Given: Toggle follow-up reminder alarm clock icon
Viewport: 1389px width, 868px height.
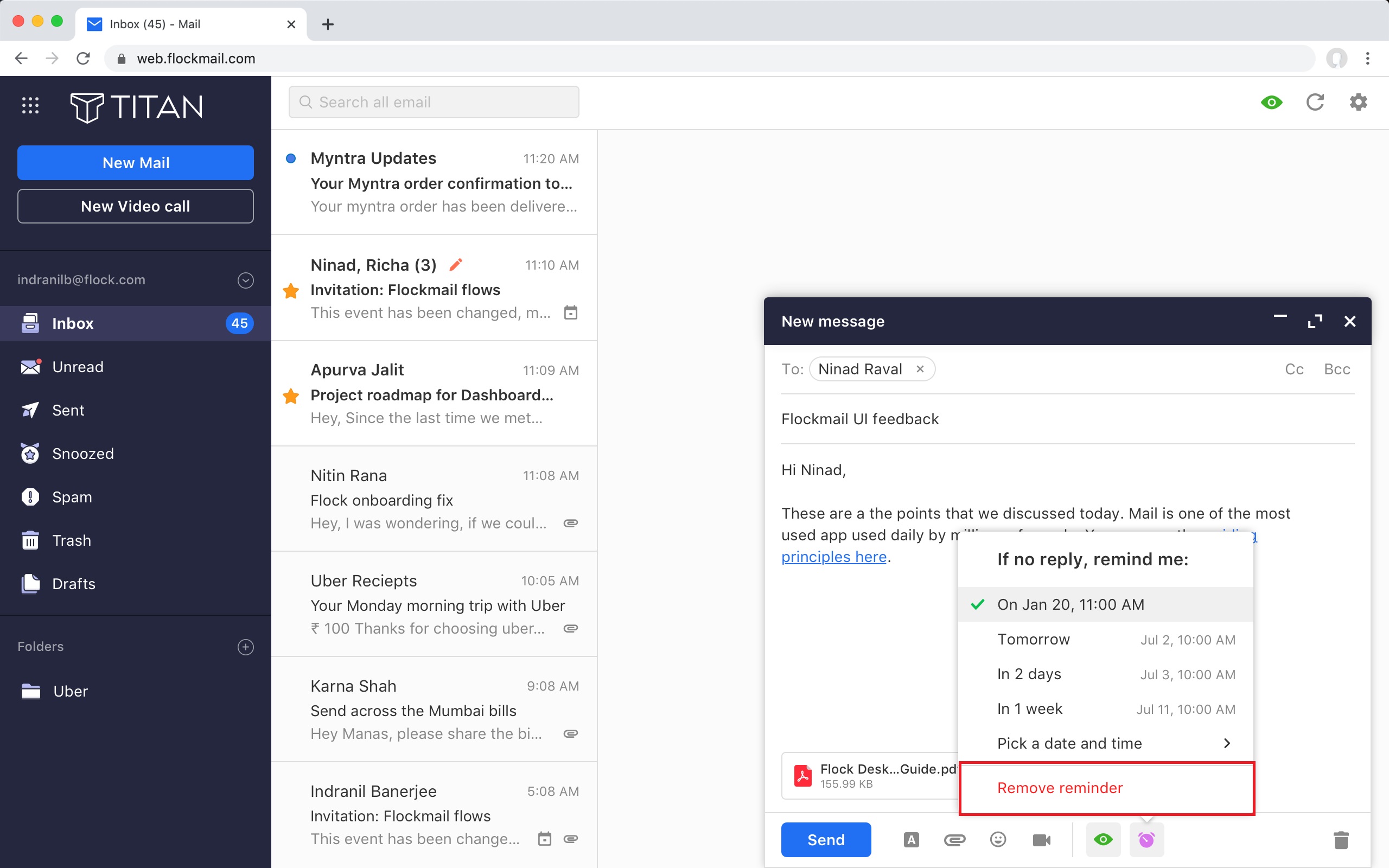Looking at the screenshot, I should coord(1146,840).
